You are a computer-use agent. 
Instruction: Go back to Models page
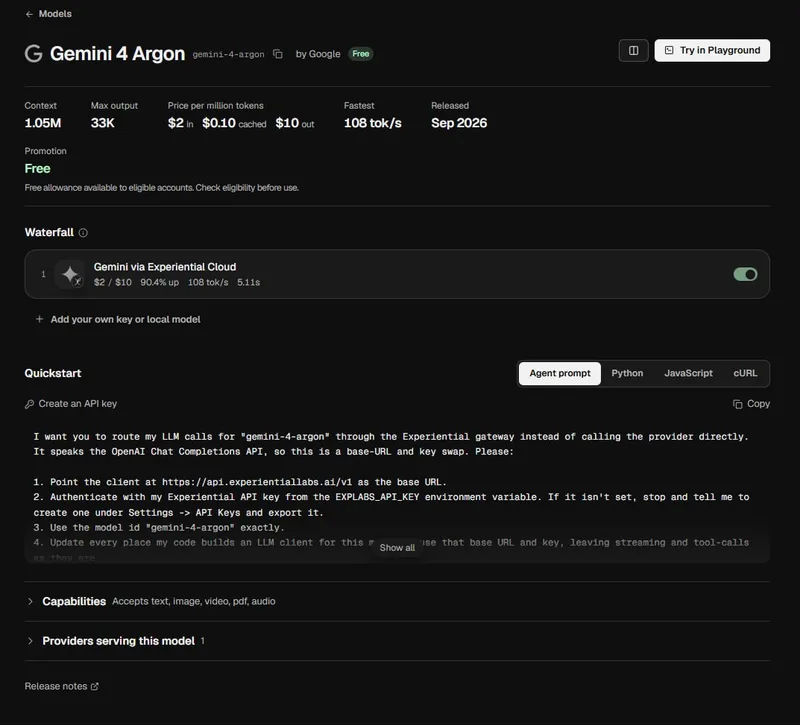[x=48, y=14]
